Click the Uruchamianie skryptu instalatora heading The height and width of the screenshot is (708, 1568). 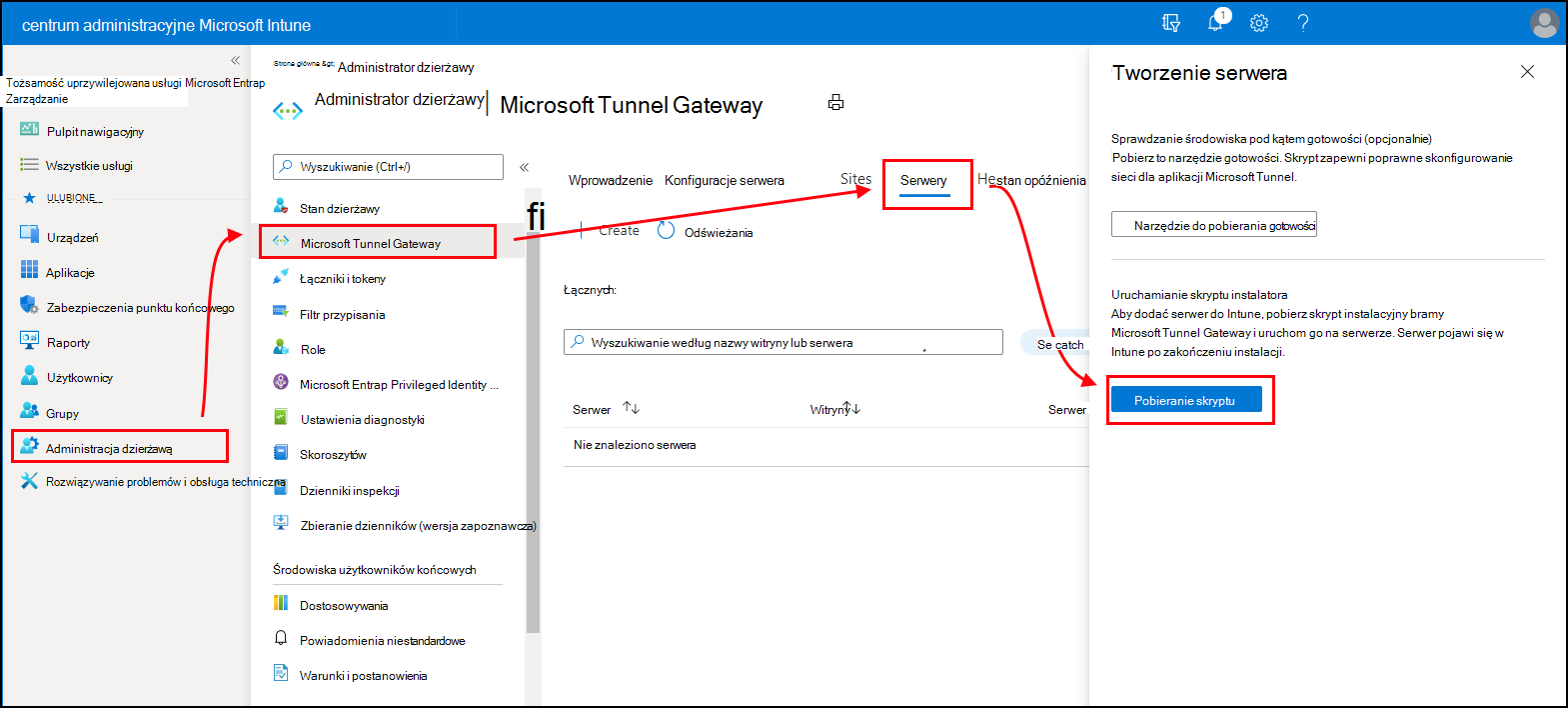pyautogui.click(x=1199, y=295)
